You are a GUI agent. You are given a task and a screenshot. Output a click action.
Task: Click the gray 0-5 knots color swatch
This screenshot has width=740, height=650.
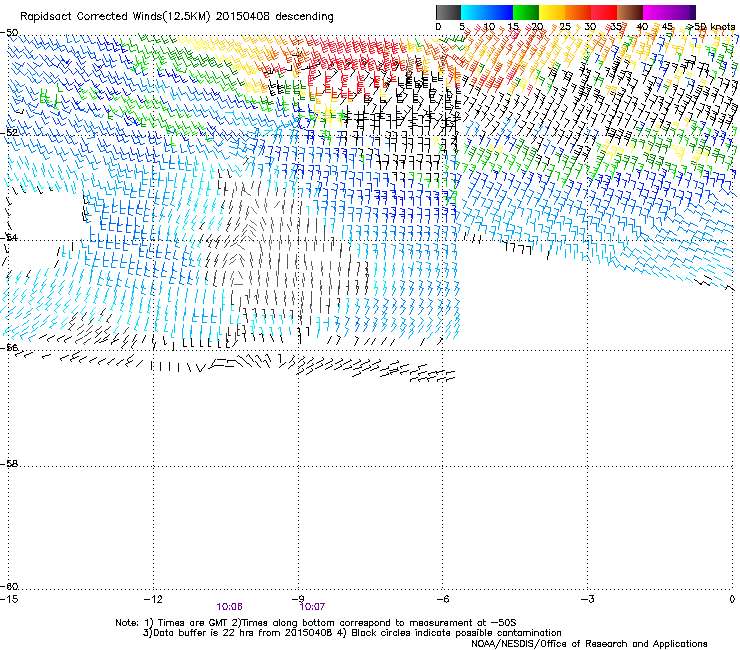[x=448, y=12]
